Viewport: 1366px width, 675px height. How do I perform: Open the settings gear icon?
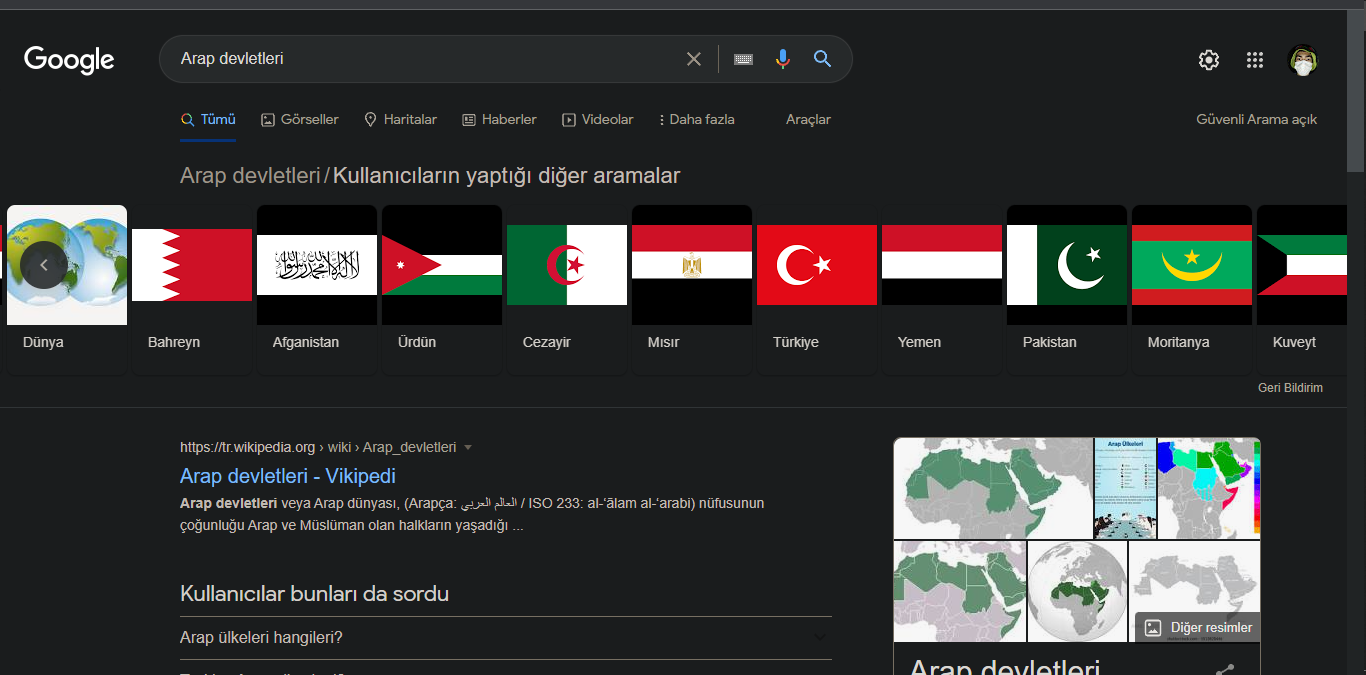pyautogui.click(x=1209, y=60)
